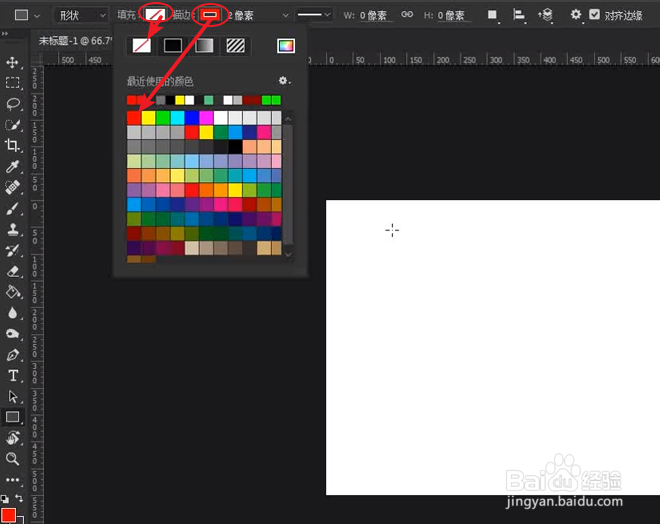Open the fill swatch dropdown
This screenshot has width=660, height=524.
pos(155,15)
